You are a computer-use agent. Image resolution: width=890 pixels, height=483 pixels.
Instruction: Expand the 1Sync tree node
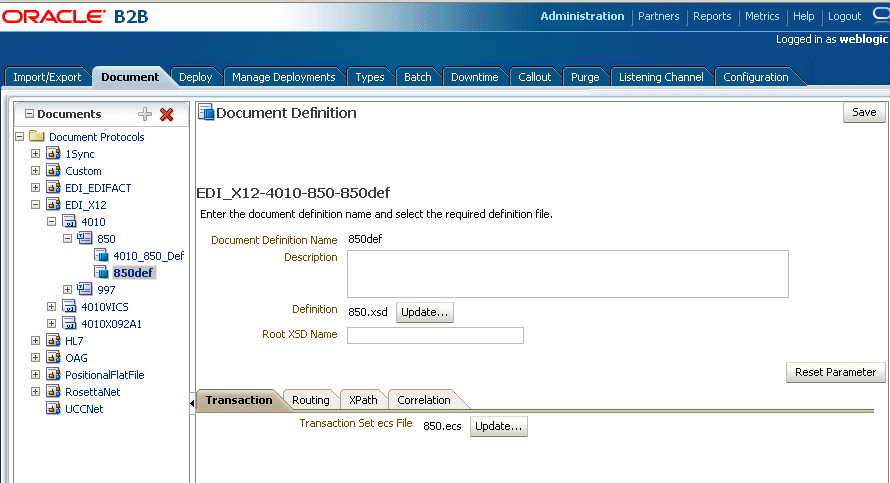coord(35,154)
